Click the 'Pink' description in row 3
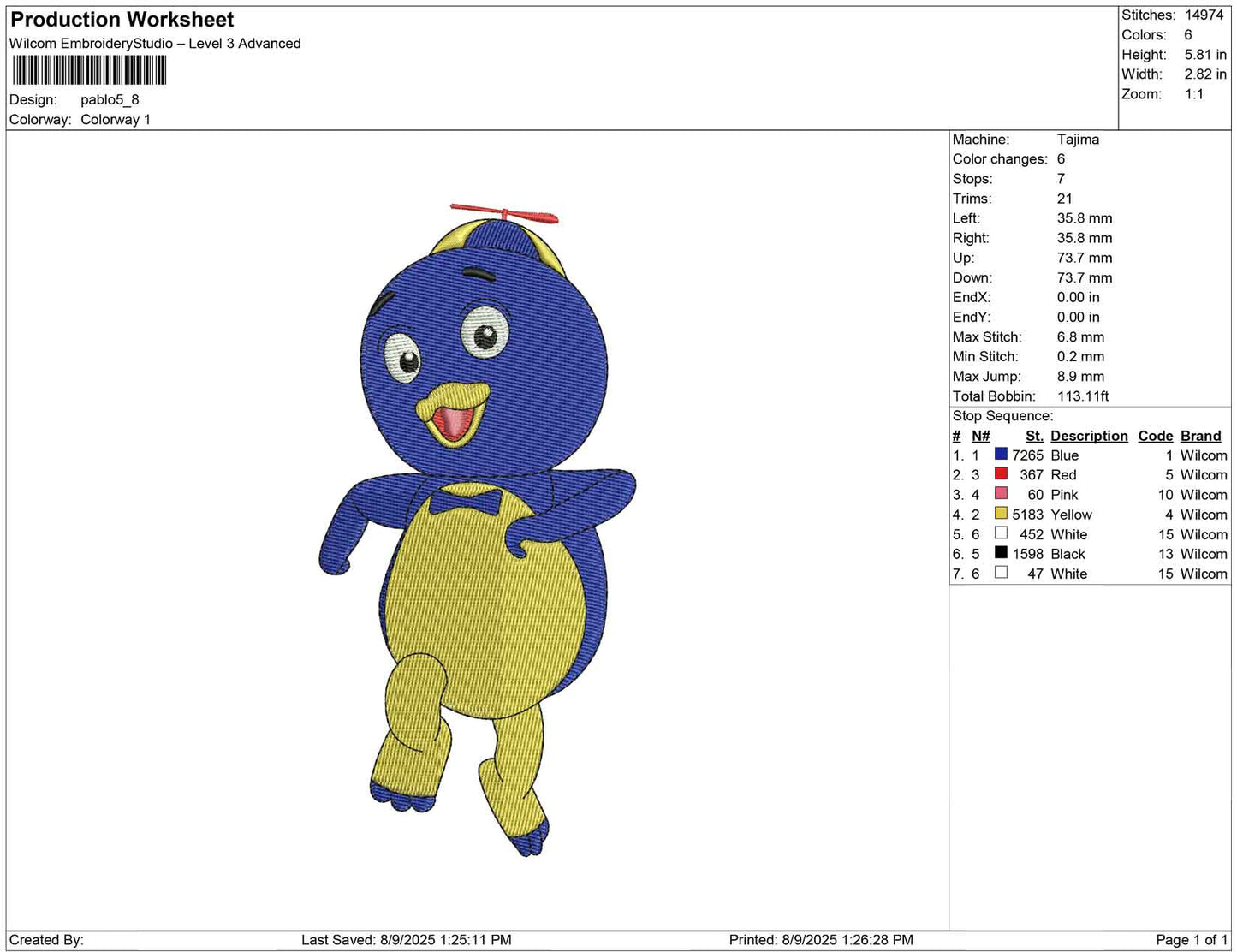The height and width of the screenshot is (952, 1237). click(x=1064, y=495)
